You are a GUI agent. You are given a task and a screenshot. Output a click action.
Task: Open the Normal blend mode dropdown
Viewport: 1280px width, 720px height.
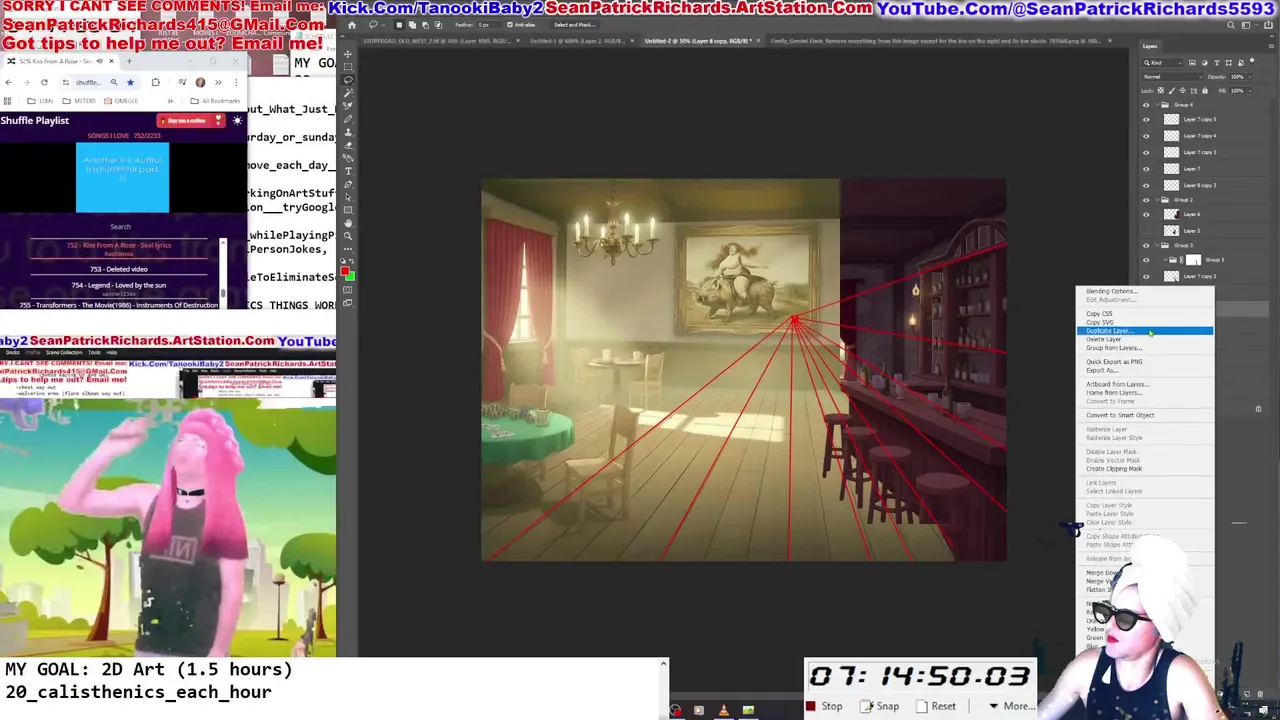tap(1173, 77)
